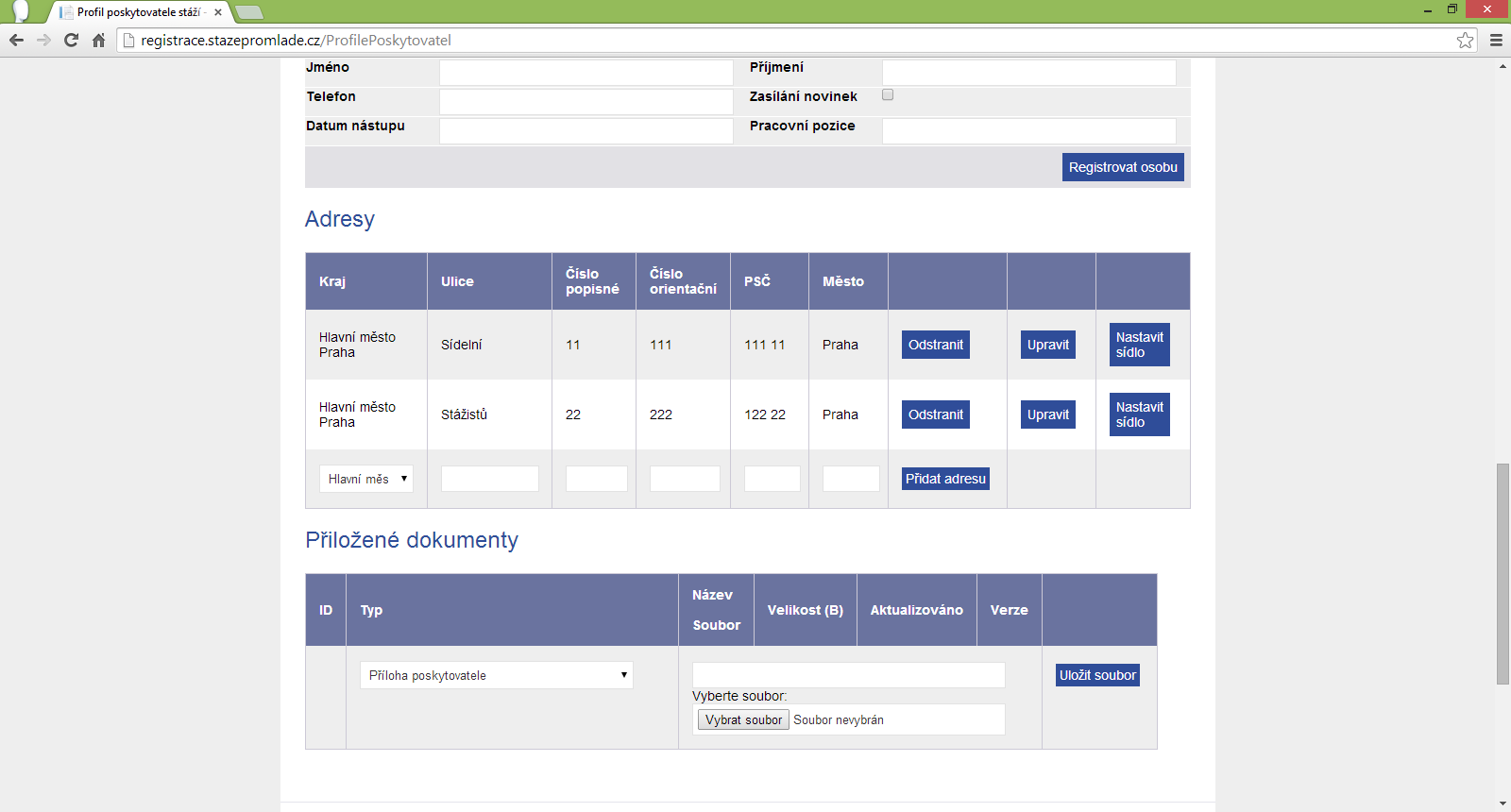This screenshot has width=1511, height=812.
Task: Click the Pracovní pozice field
Action: coord(1029,131)
